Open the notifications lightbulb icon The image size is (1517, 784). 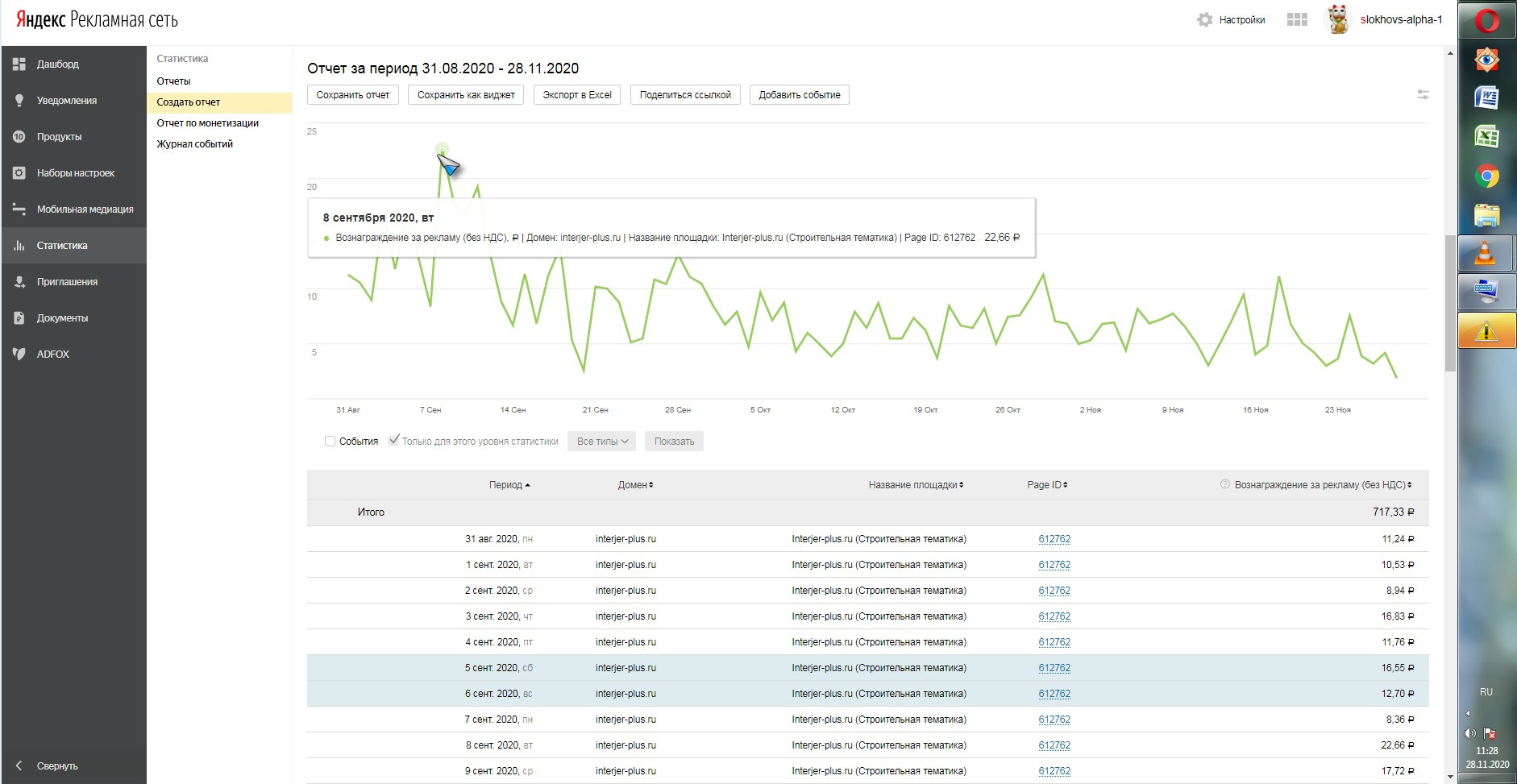19,101
